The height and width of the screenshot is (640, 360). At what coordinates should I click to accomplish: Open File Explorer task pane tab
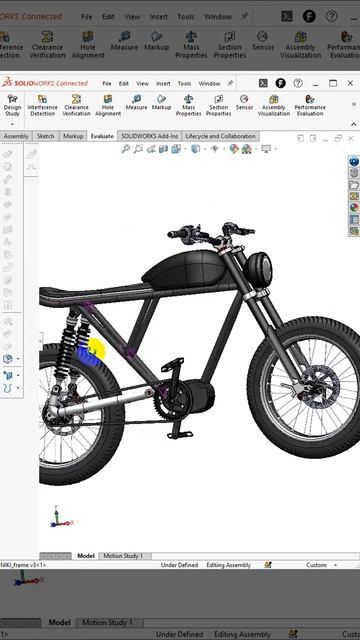pos(354,185)
